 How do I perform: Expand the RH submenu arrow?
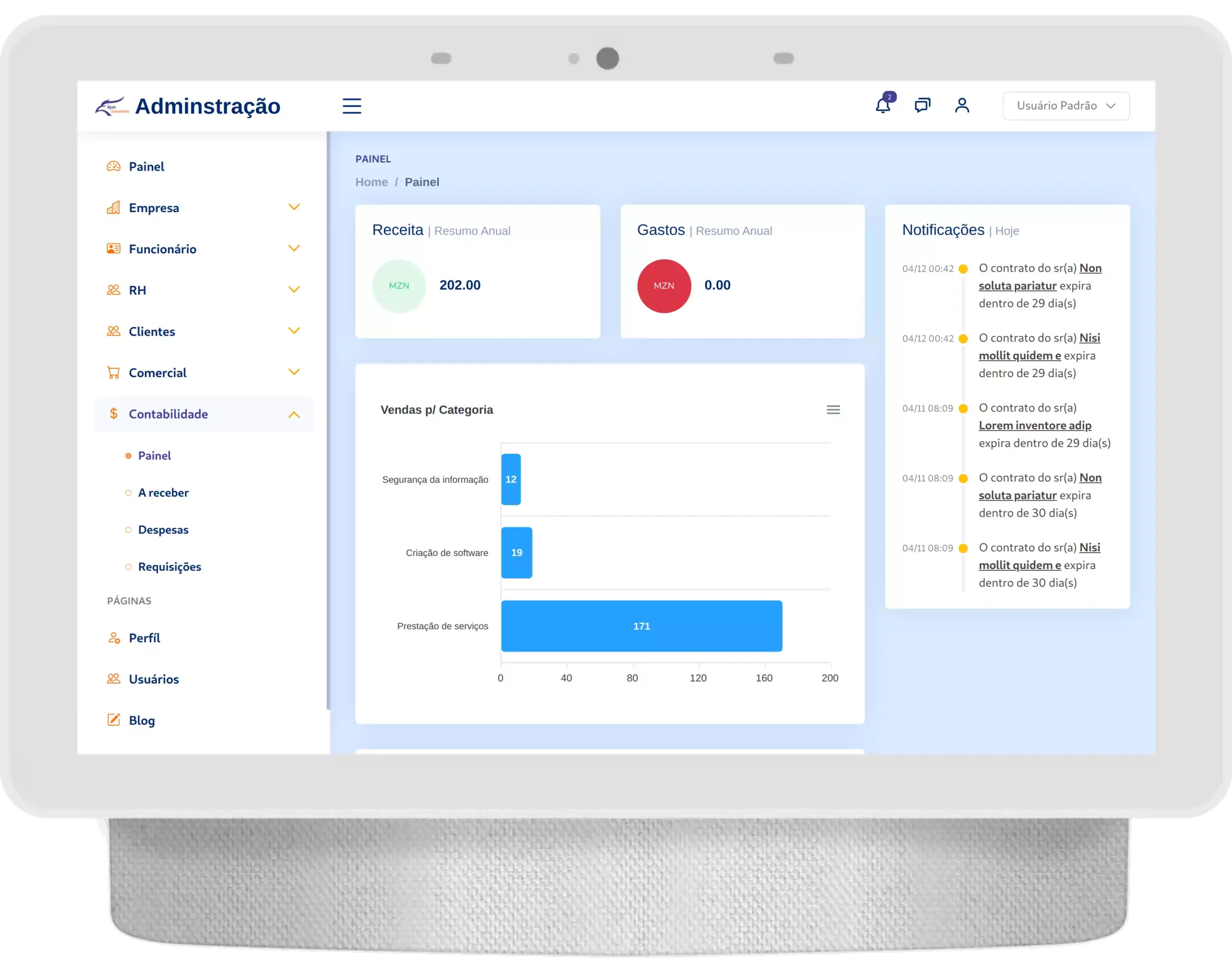[294, 290]
